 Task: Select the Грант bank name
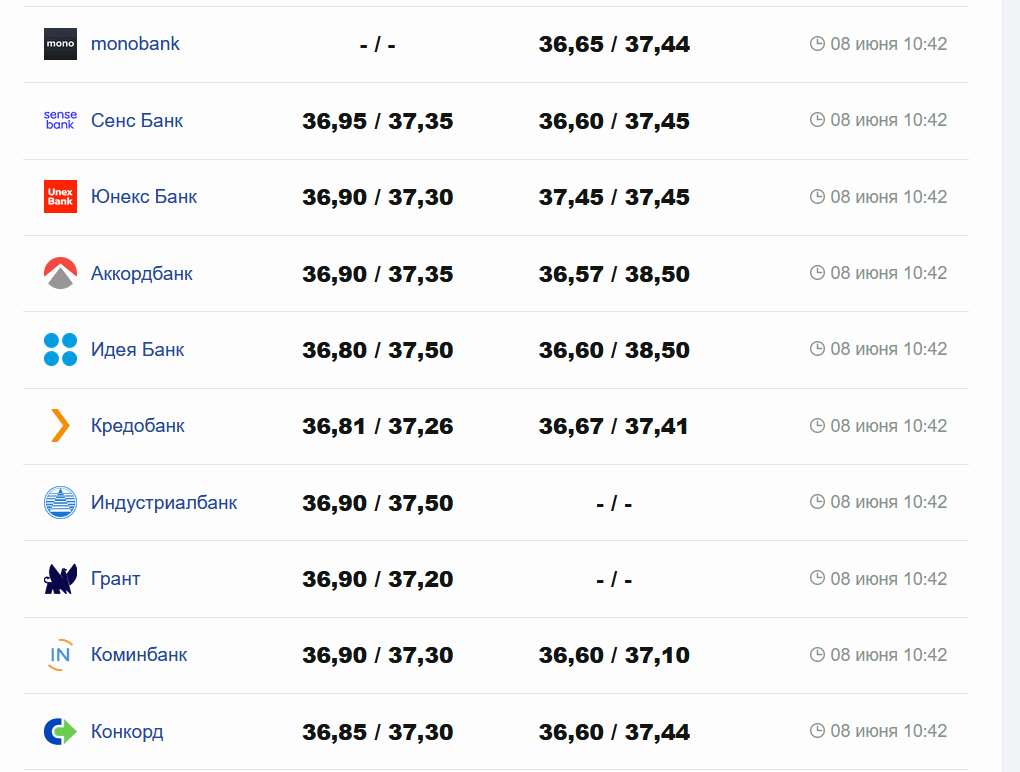(116, 579)
